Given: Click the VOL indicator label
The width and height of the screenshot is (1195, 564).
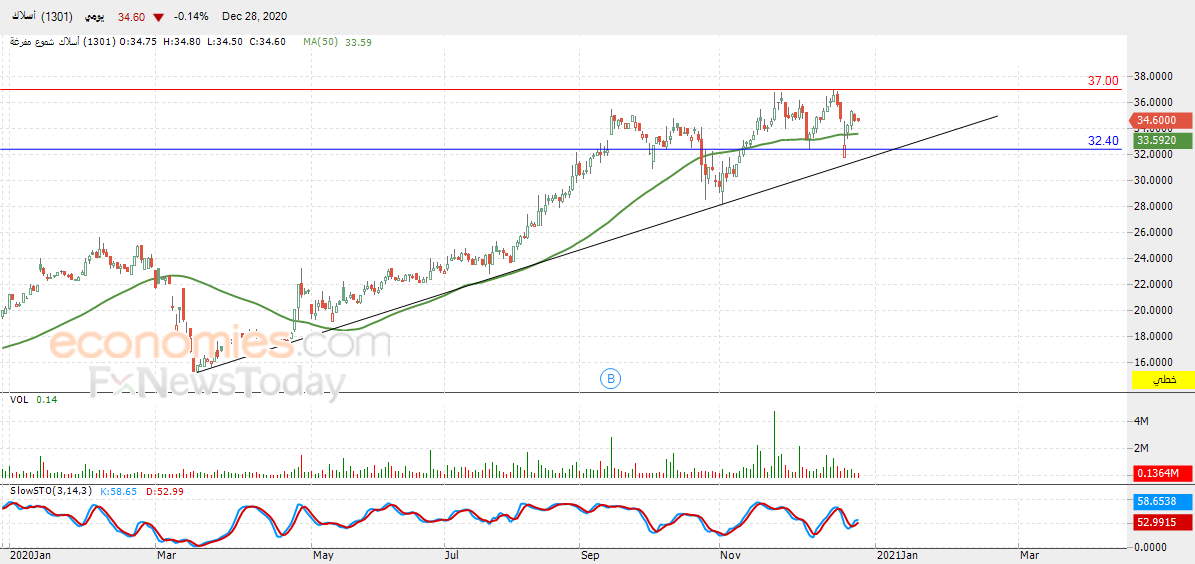Looking at the screenshot, I should [x=19, y=399].
